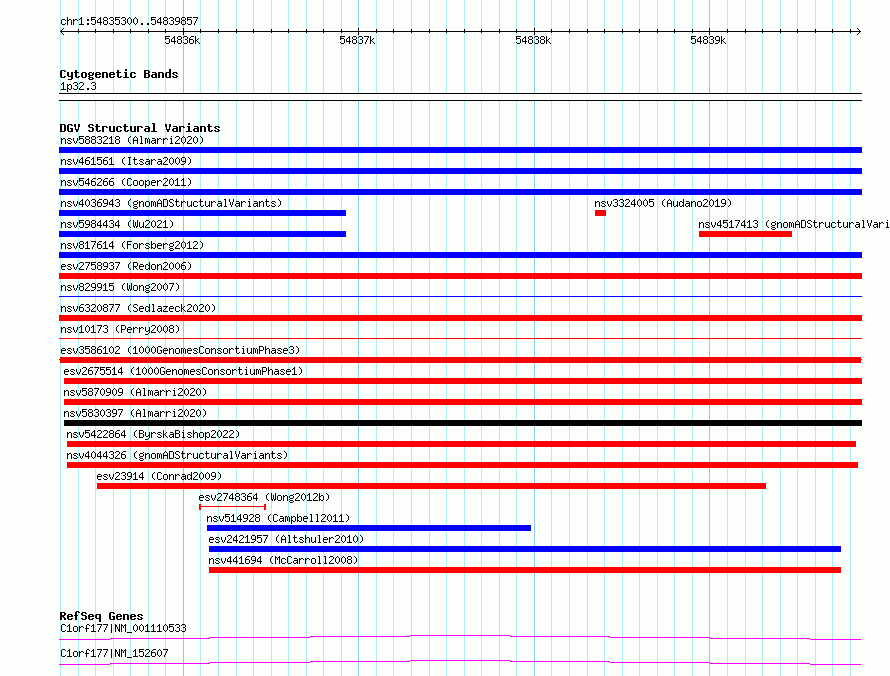
Task: Select the esv23914 (Conrad2009) red bar
Action: 431,486
